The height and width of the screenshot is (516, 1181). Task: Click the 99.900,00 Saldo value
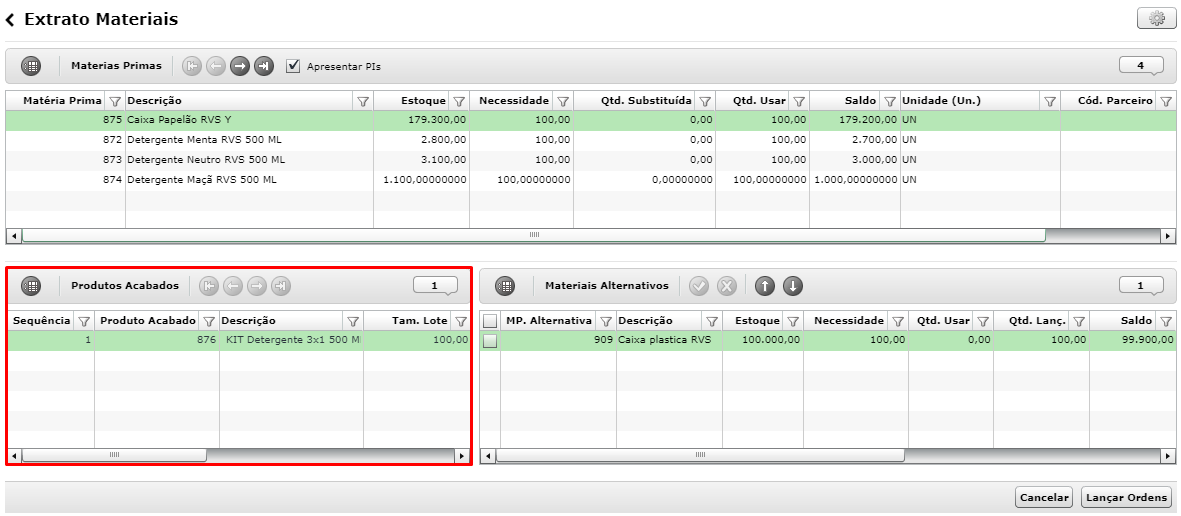coord(1146,340)
